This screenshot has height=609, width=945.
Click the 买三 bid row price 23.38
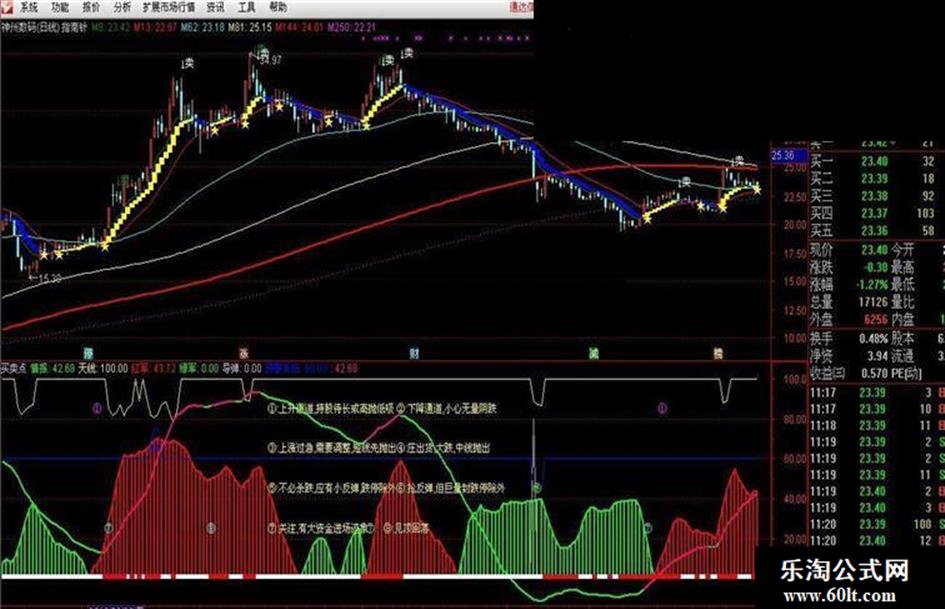(x=874, y=196)
